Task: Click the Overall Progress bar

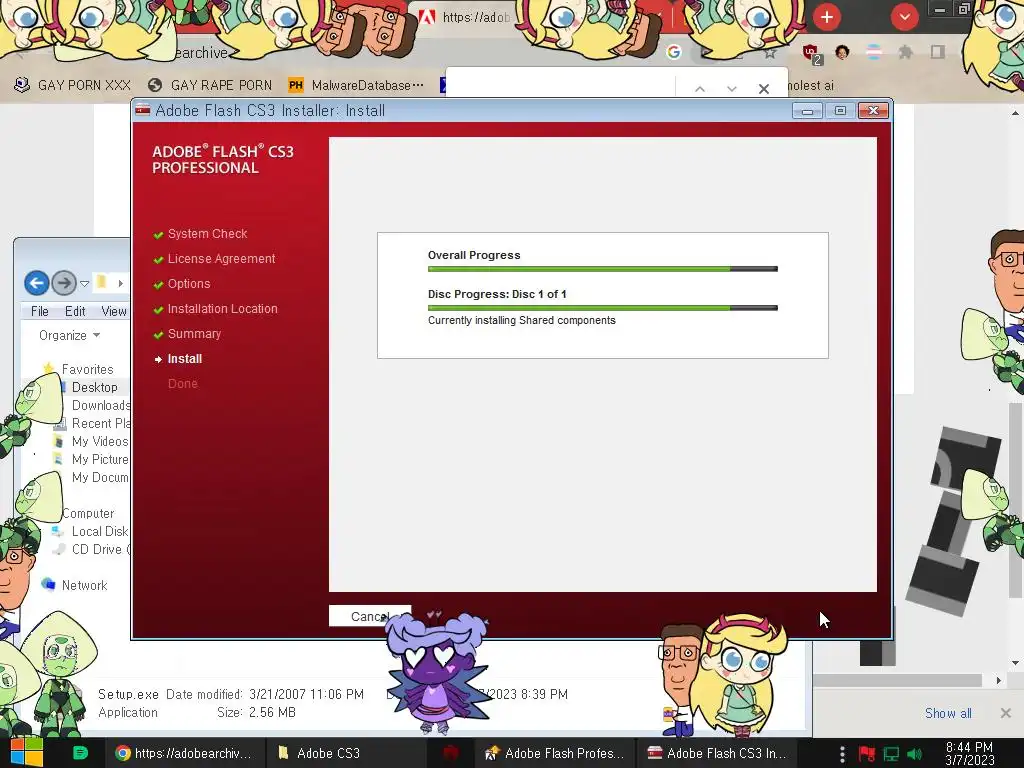Action: (x=603, y=268)
